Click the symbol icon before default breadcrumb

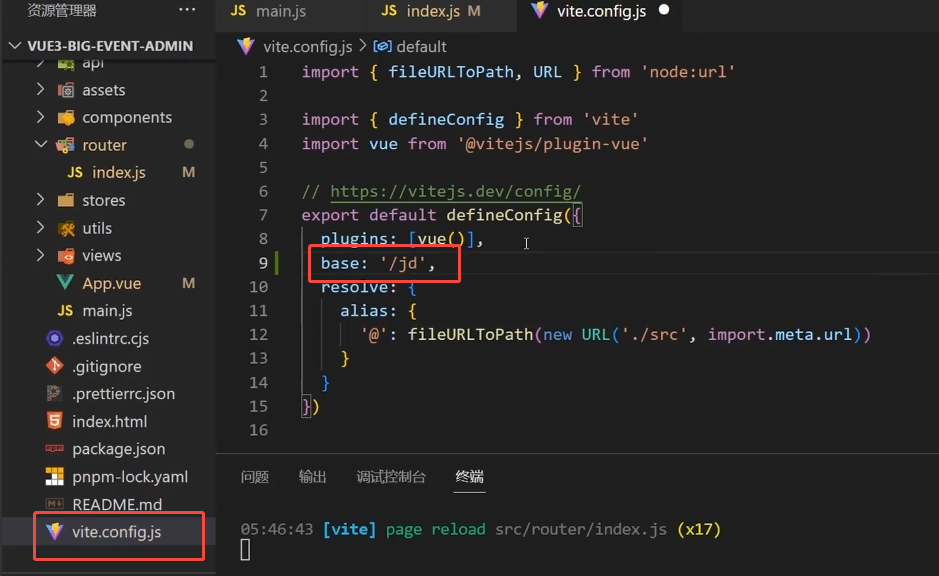(383, 47)
